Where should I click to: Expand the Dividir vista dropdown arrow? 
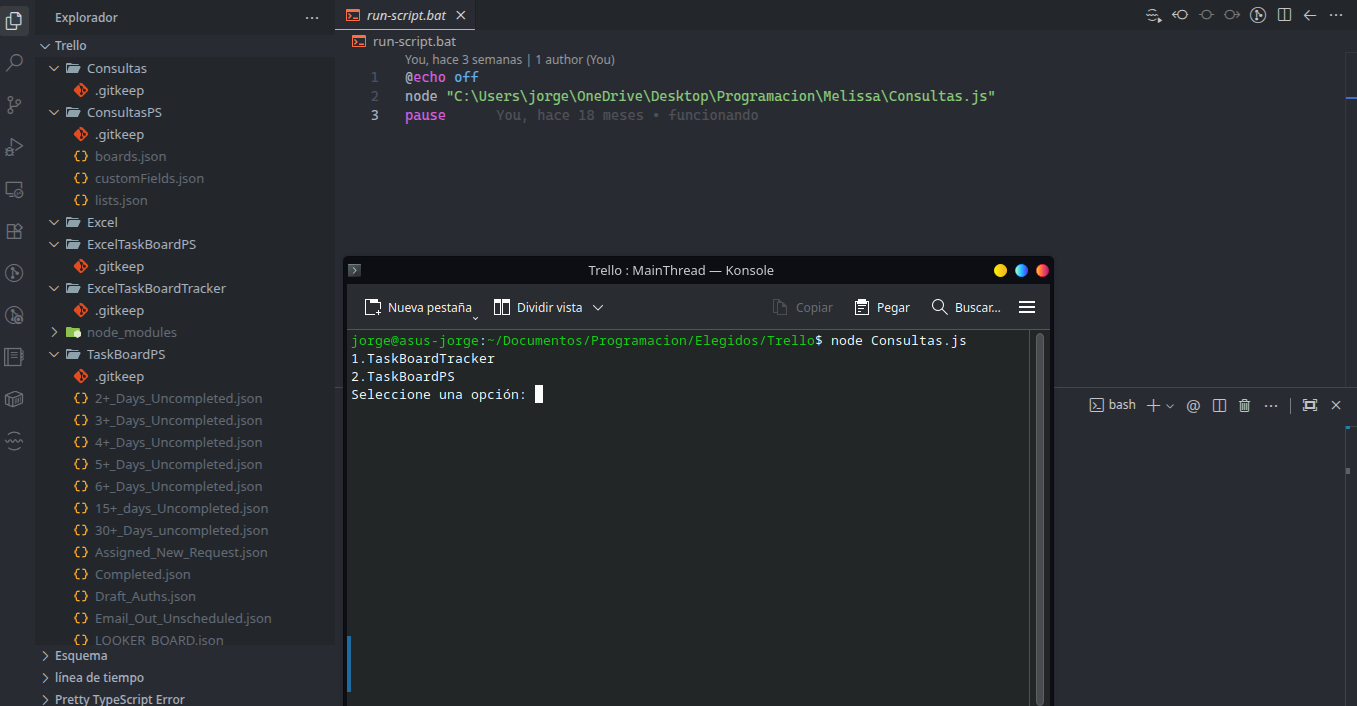[598, 307]
